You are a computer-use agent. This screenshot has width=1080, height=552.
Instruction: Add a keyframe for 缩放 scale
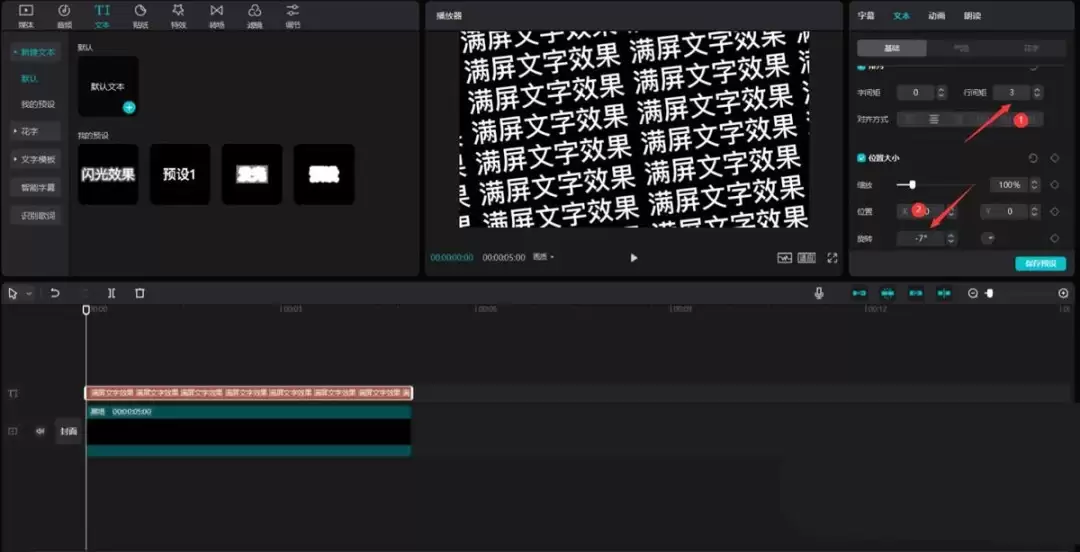[1055, 185]
